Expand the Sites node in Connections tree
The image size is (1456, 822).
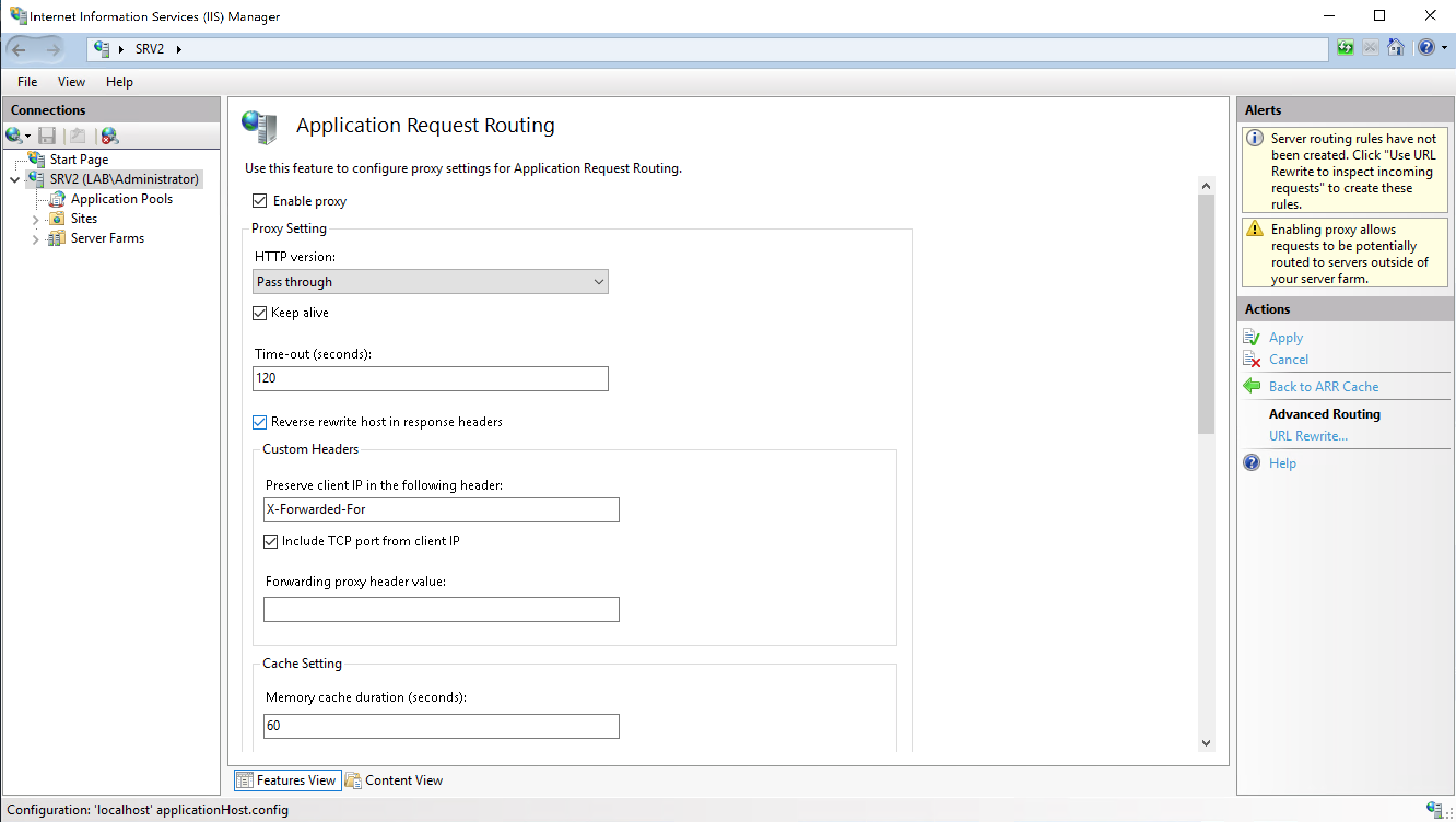[36, 219]
